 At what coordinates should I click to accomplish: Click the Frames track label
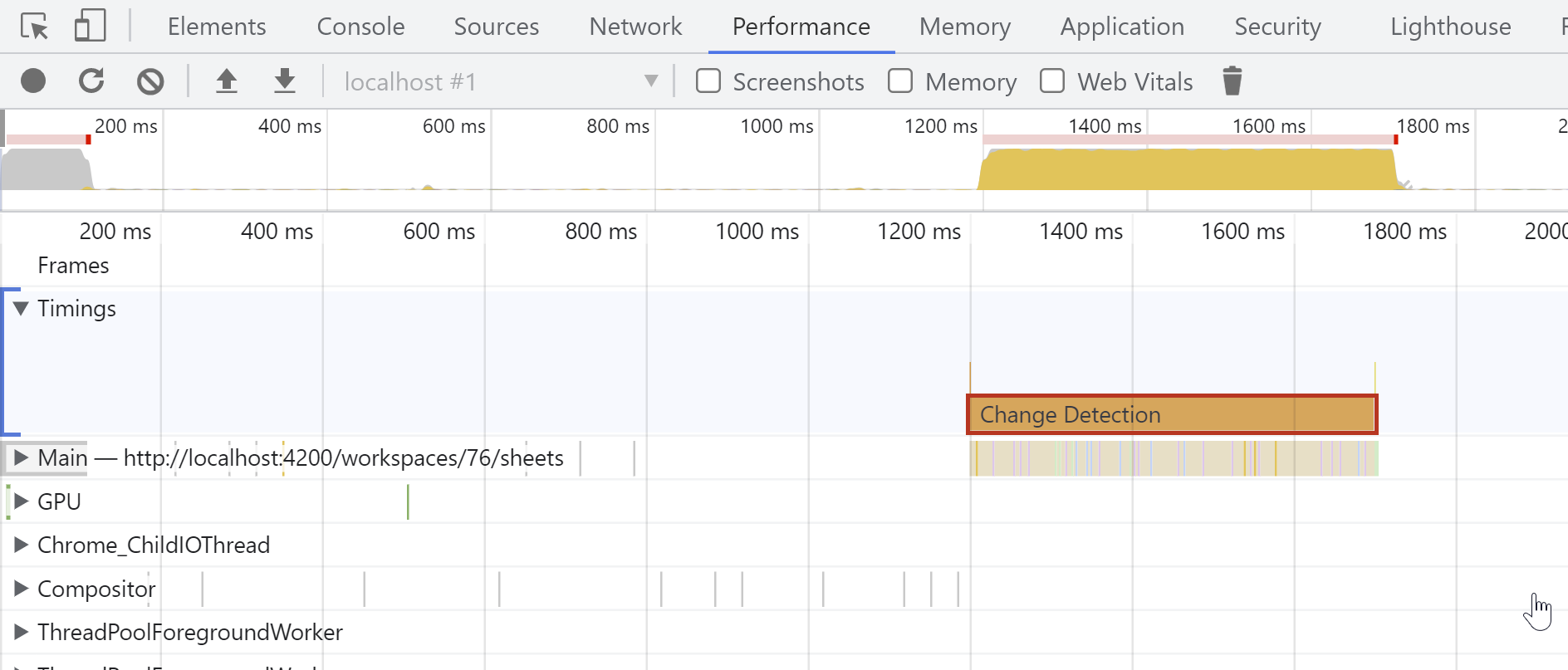(73, 266)
